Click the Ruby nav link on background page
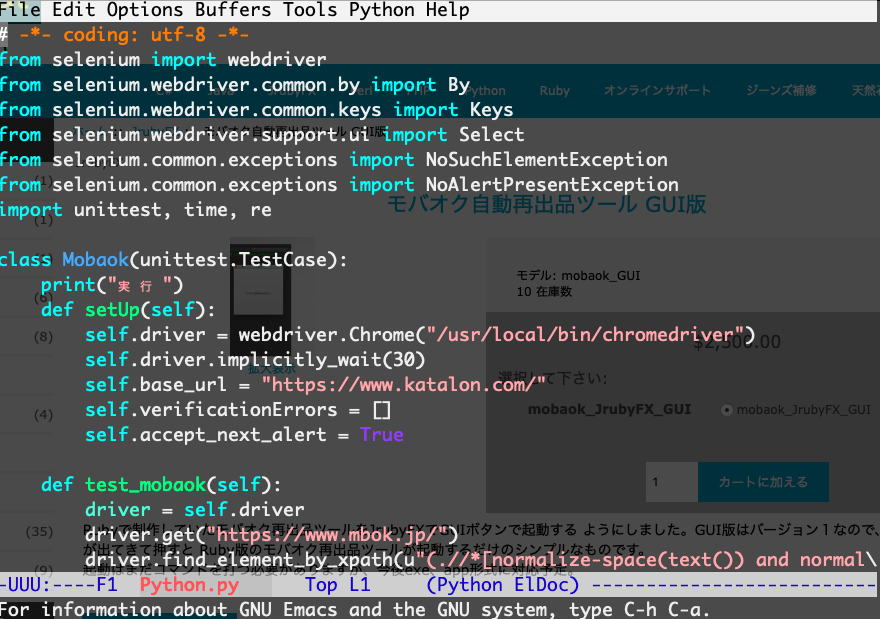Image resolution: width=880 pixels, height=619 pixels. (554, 90)
